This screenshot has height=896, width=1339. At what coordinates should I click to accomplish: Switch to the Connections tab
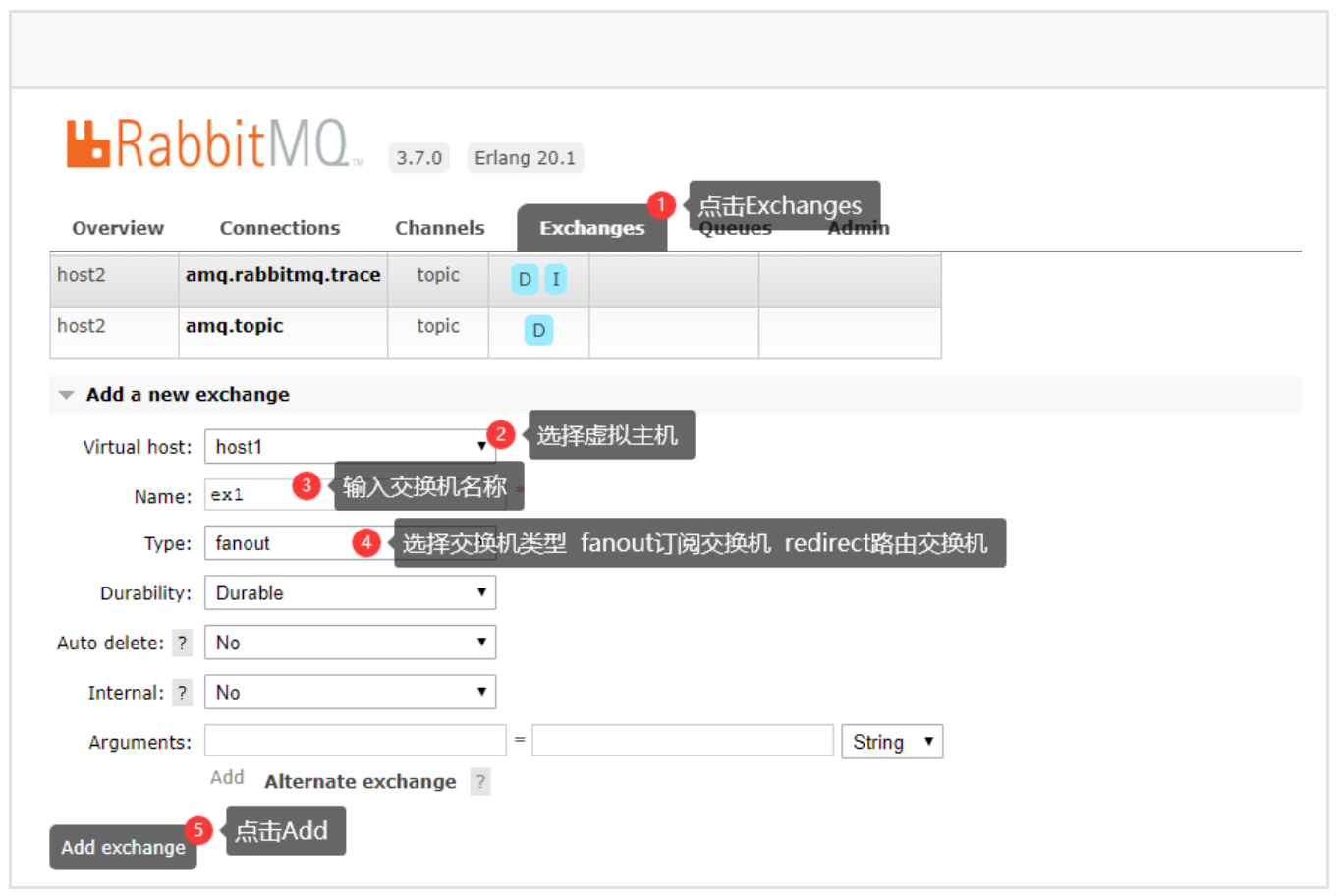(280, 228)
